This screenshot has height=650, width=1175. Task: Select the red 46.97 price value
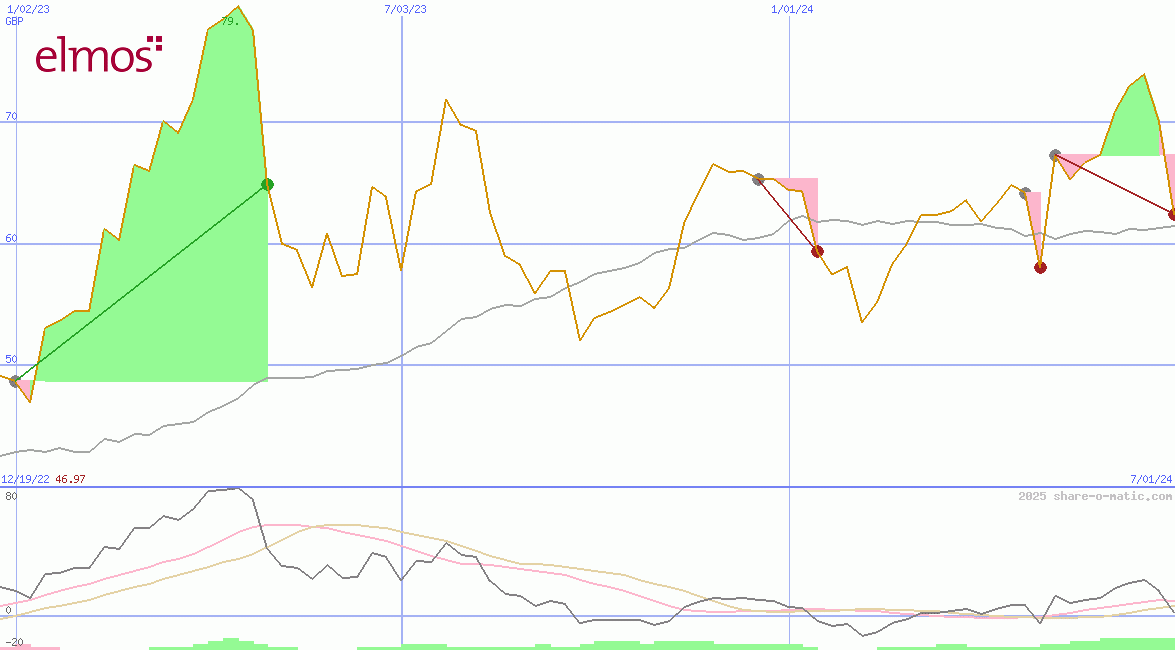[70, 479]
